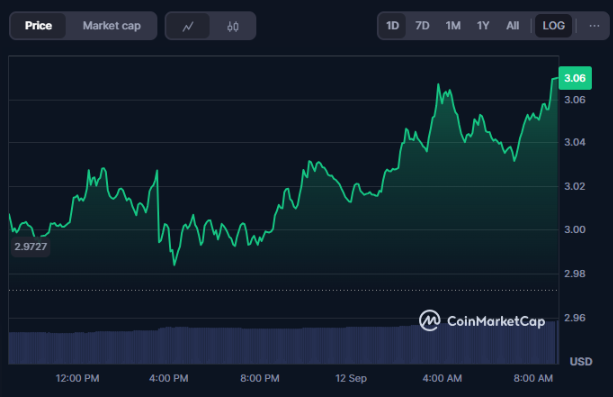Choose the 7D time range
613x397 pixels.
[x=422, y=26]
